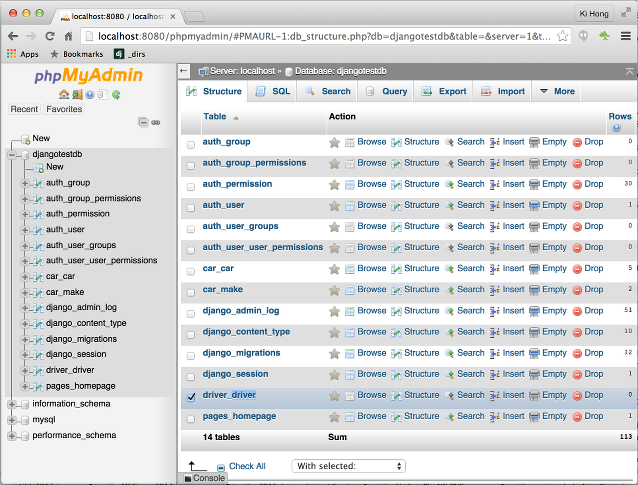Viewport: 638px width, 485px height.
Task: Click the Favorites tables button
Action: coord(64,109)
